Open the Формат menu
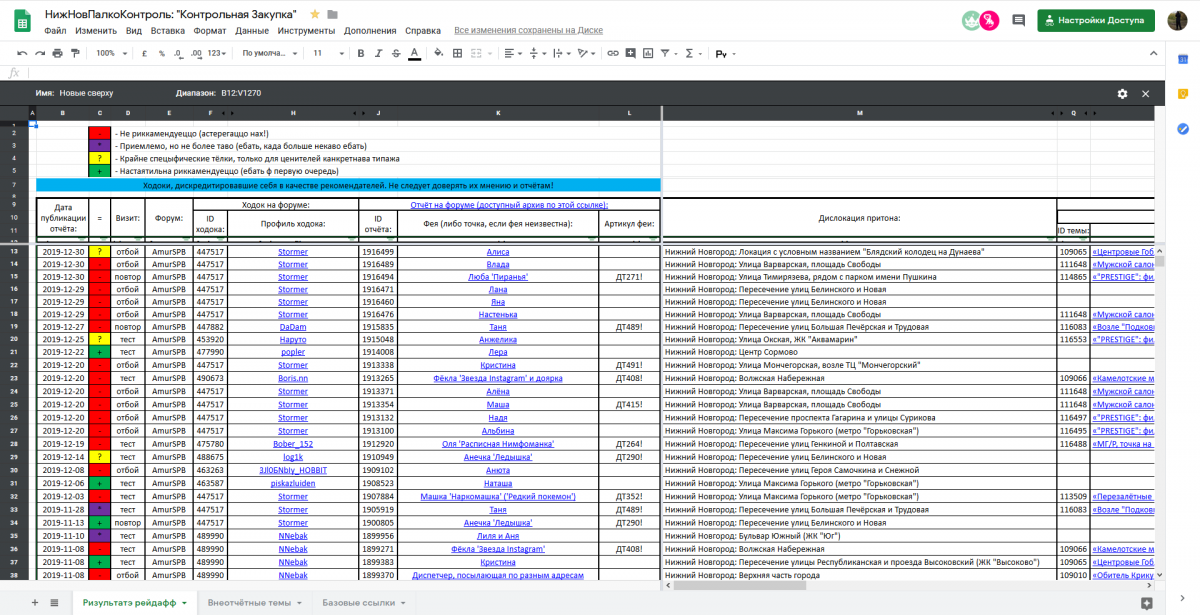Image resolution: width=1200 pixels, height=615 pixels. click(209, 31)
